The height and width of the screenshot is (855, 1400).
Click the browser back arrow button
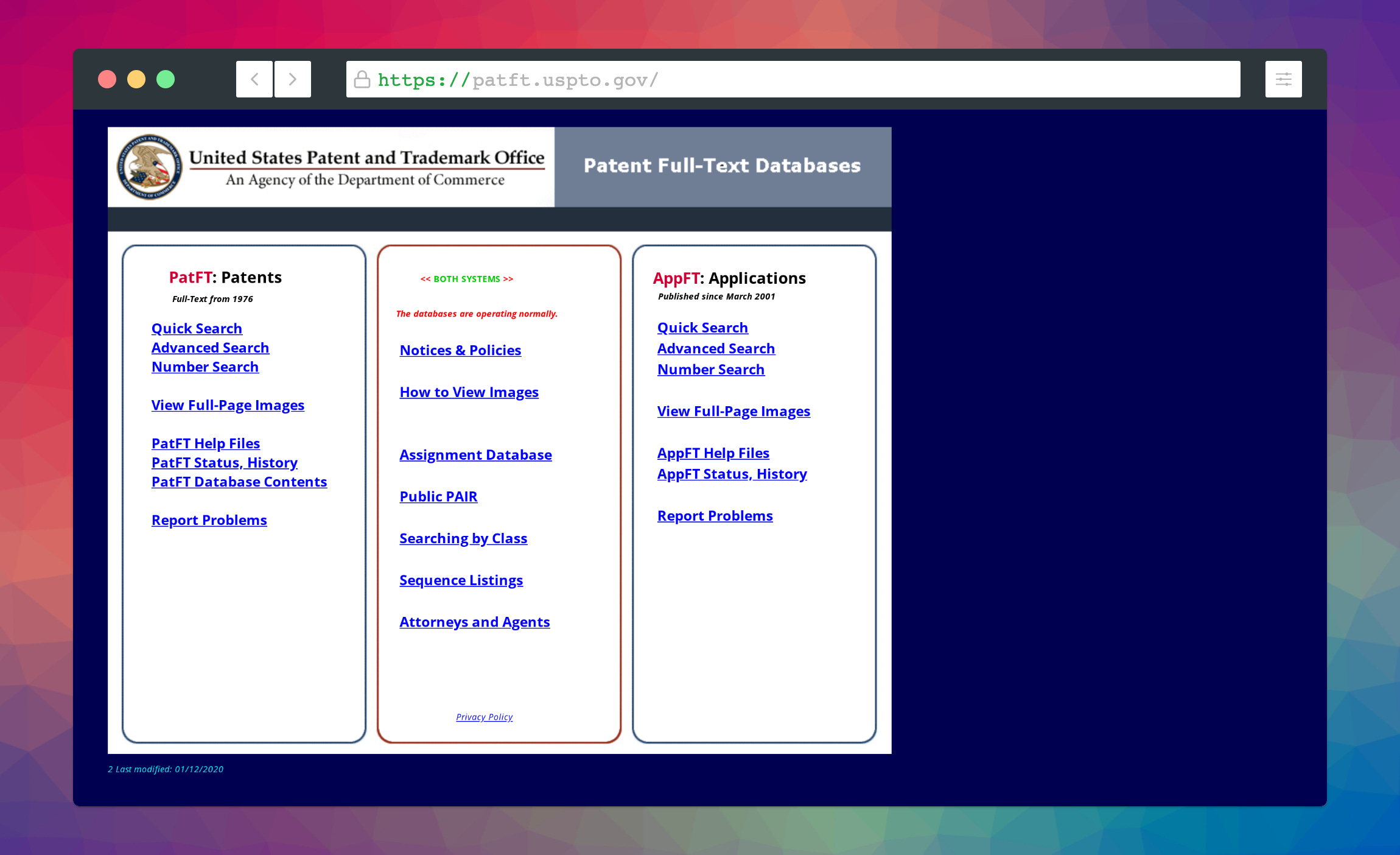click(254, 79)
